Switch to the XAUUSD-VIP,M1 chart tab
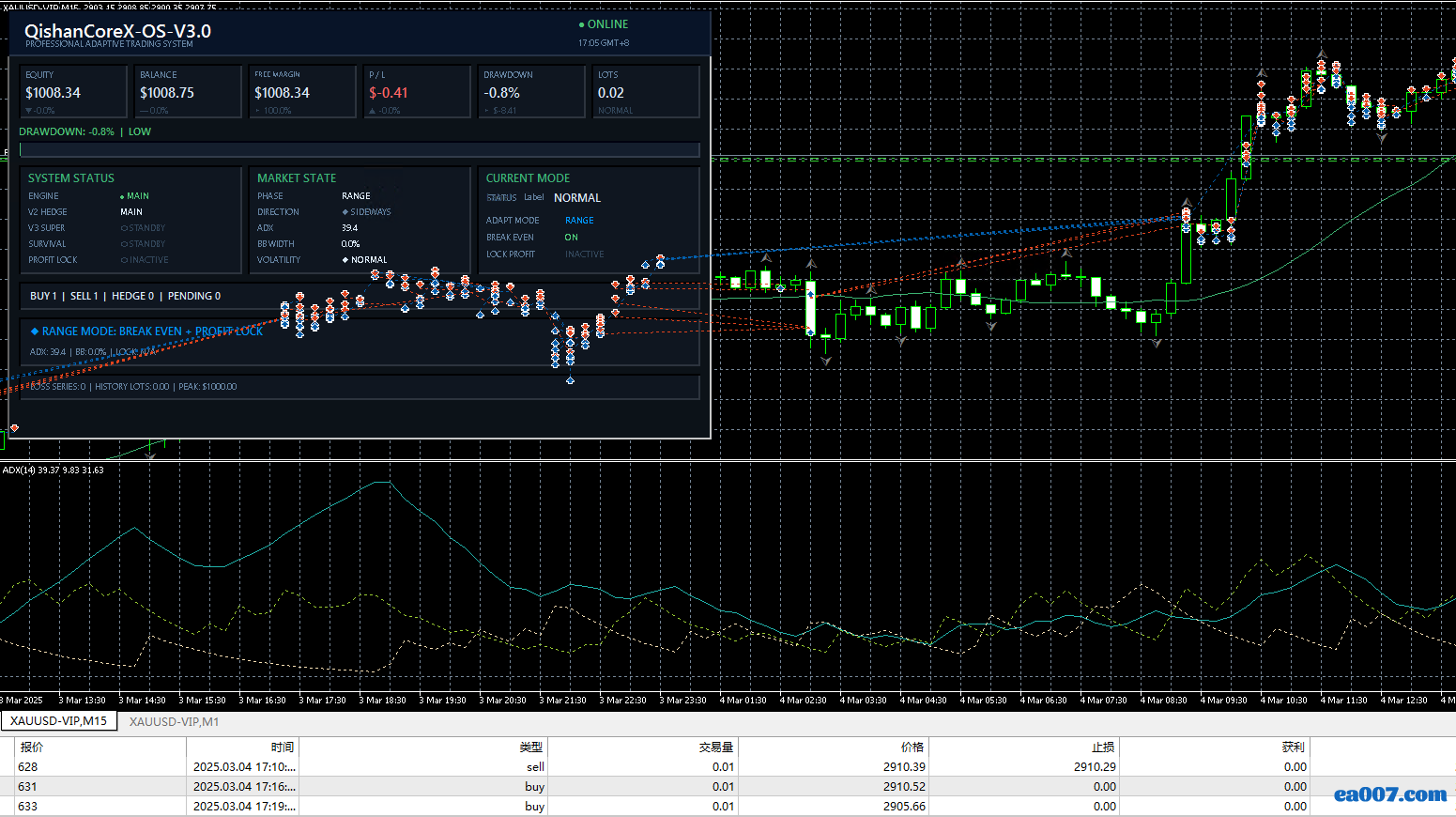1456x817 pixels. (174, 721)
